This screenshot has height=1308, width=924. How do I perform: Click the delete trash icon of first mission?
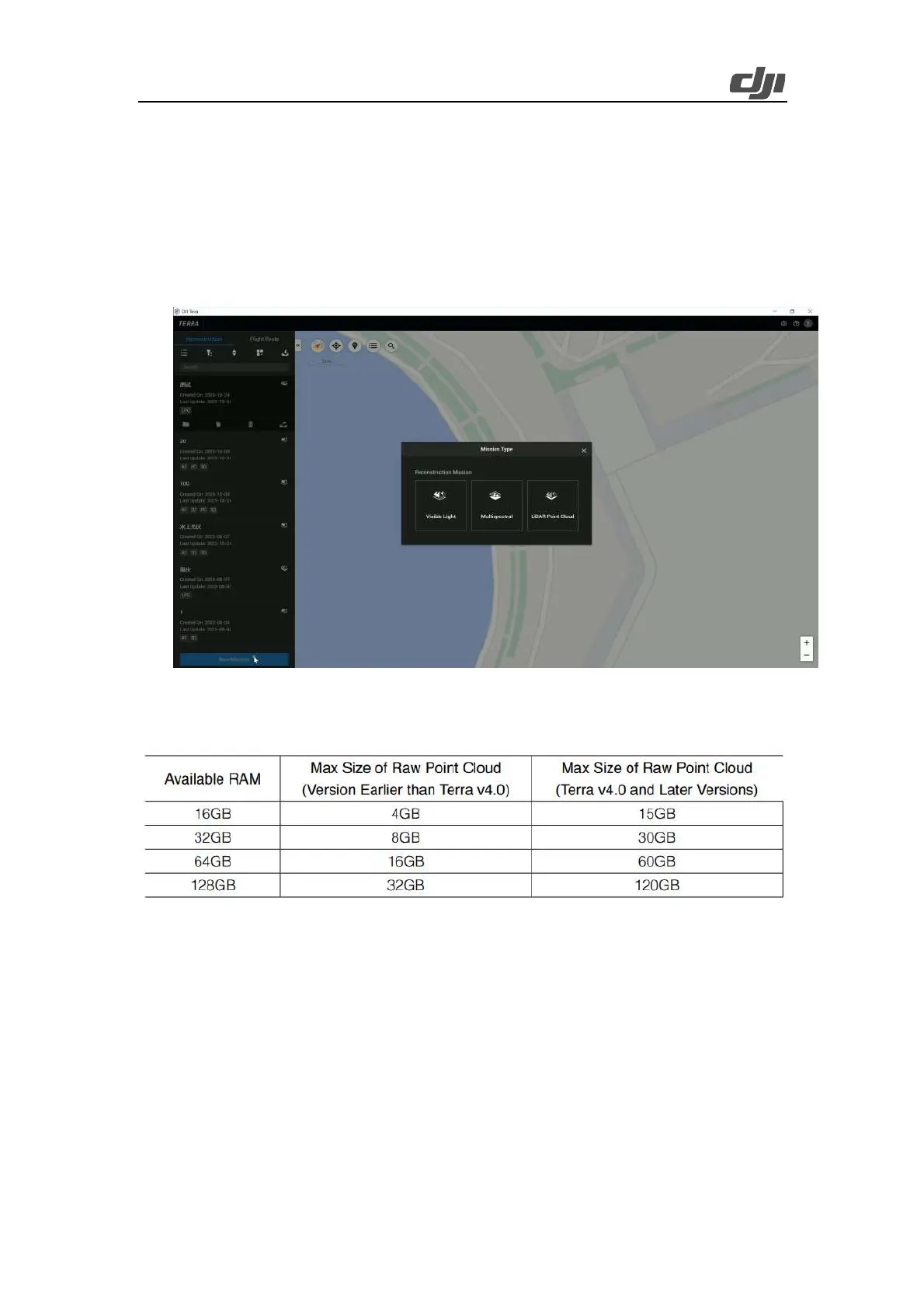click(251, 425)
